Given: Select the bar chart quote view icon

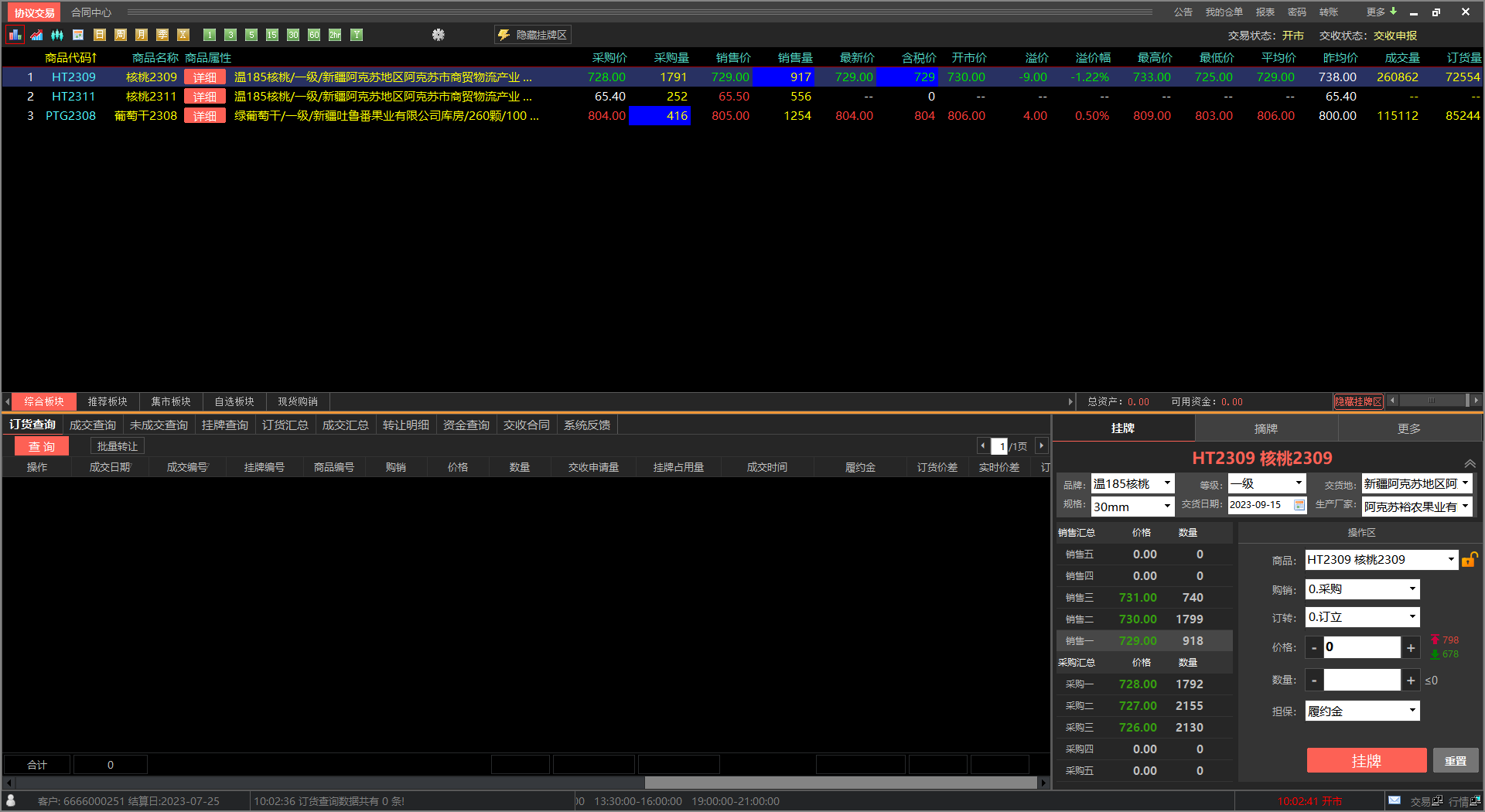Looking at the screenshot, I should pyautogui.click(x=15, y=35).
